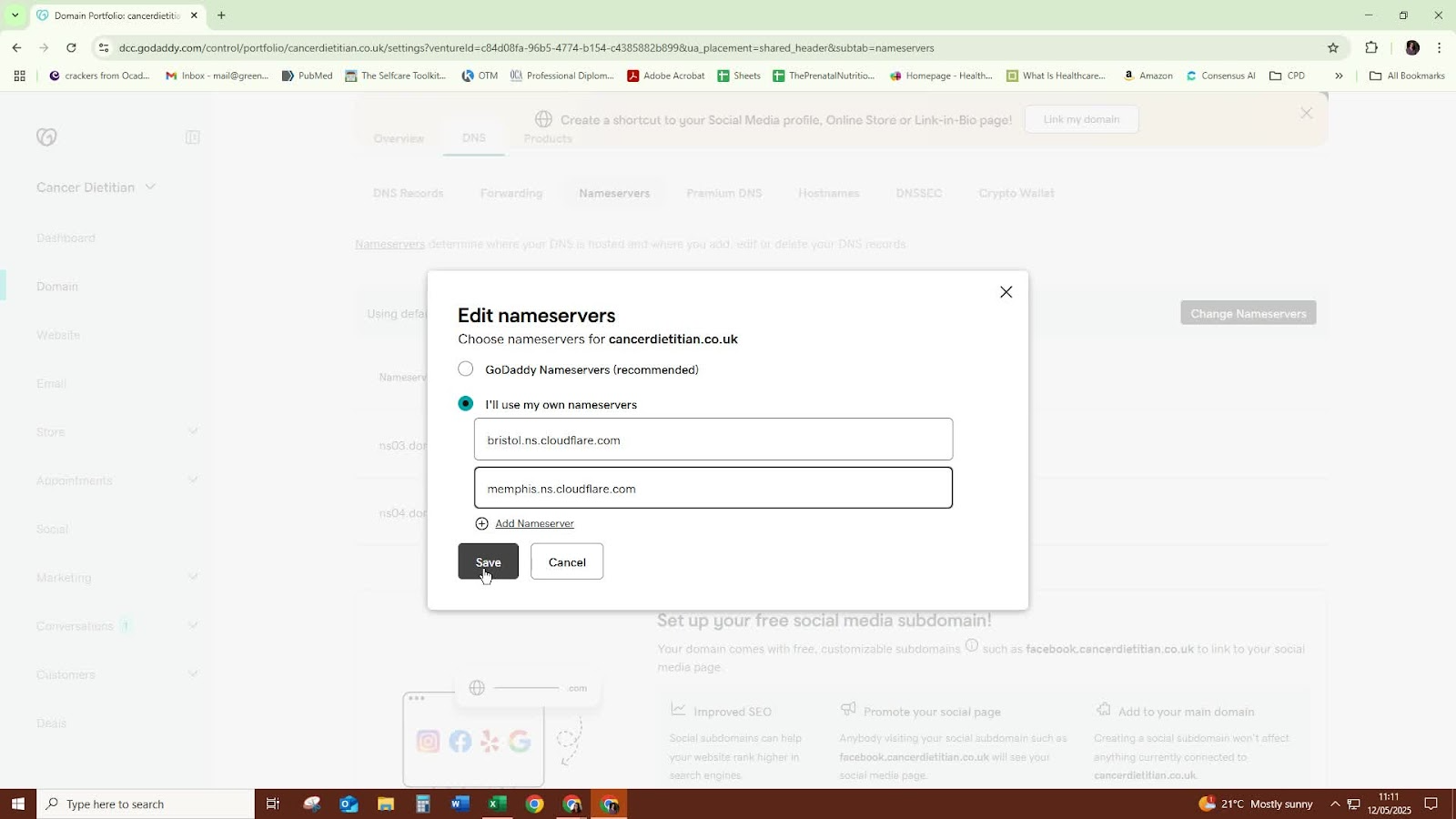
Task: Open the Hostnames subtab
Action: (829, 193)
